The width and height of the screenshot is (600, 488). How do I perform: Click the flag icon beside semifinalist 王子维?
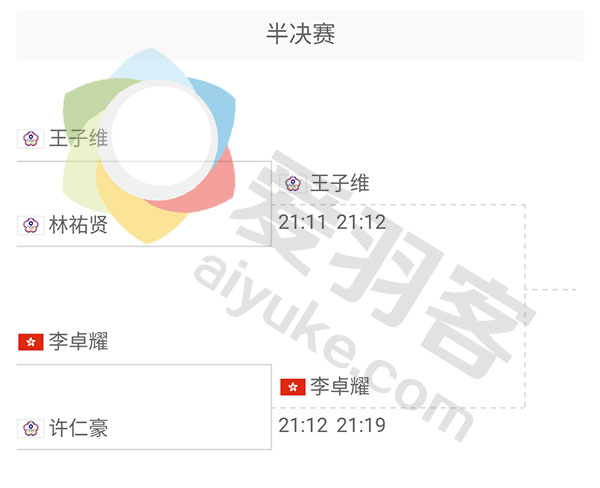click(x=31, y=139)
